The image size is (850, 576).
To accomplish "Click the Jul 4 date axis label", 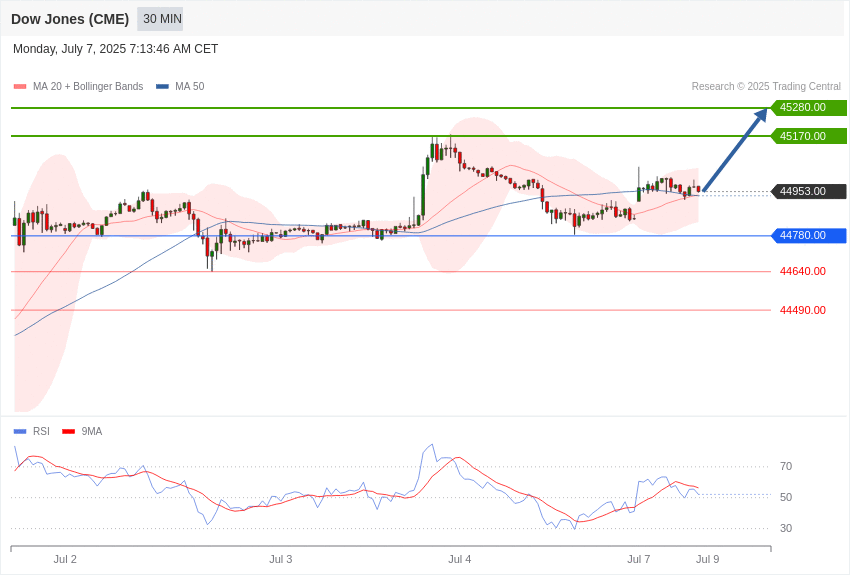I will [460, 560].
